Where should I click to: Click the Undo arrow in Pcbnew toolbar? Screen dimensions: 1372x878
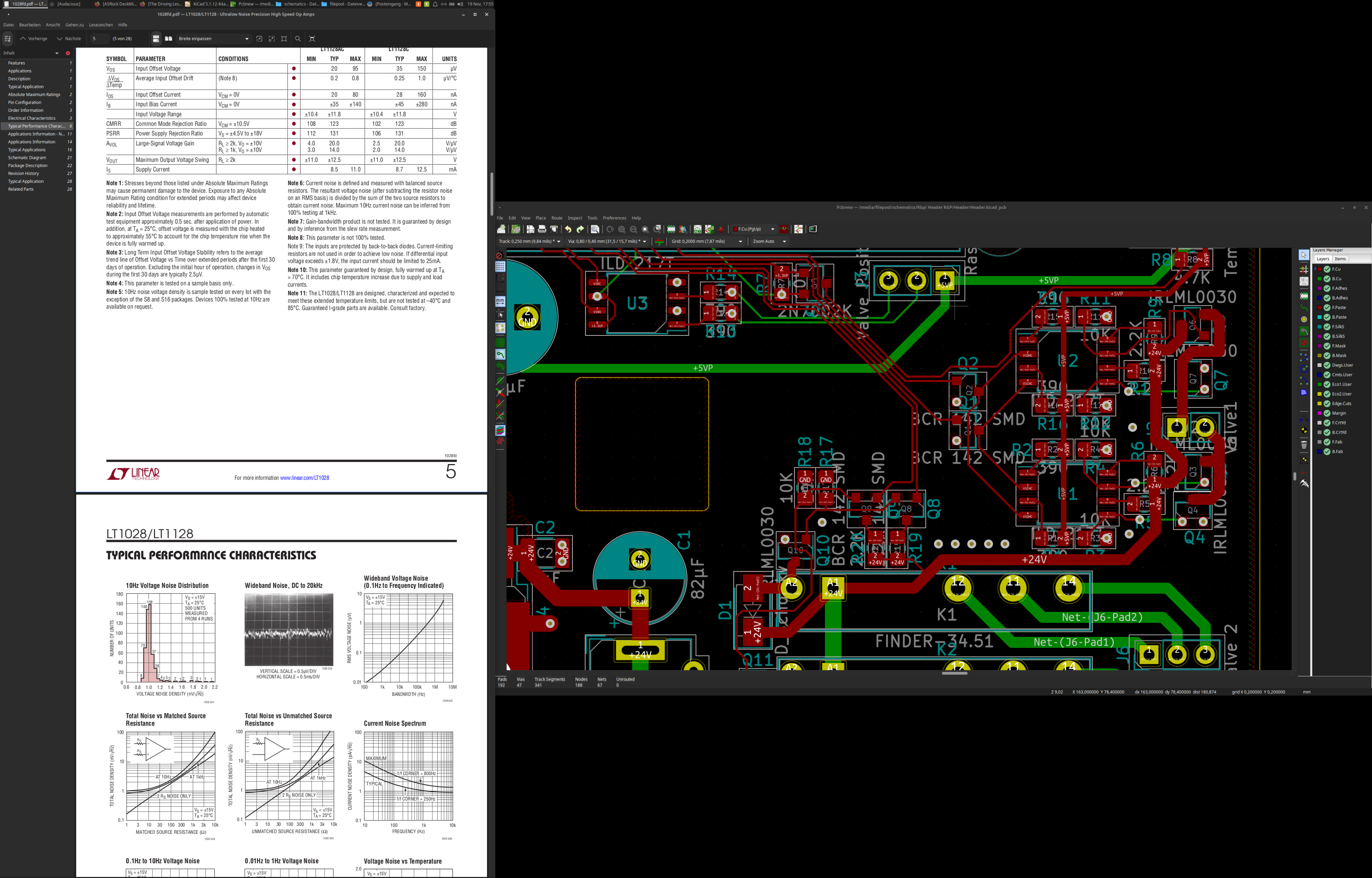click(568, 229)
